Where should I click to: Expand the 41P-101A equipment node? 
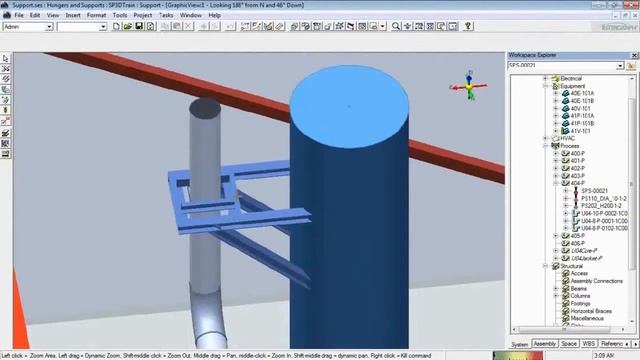556,116
